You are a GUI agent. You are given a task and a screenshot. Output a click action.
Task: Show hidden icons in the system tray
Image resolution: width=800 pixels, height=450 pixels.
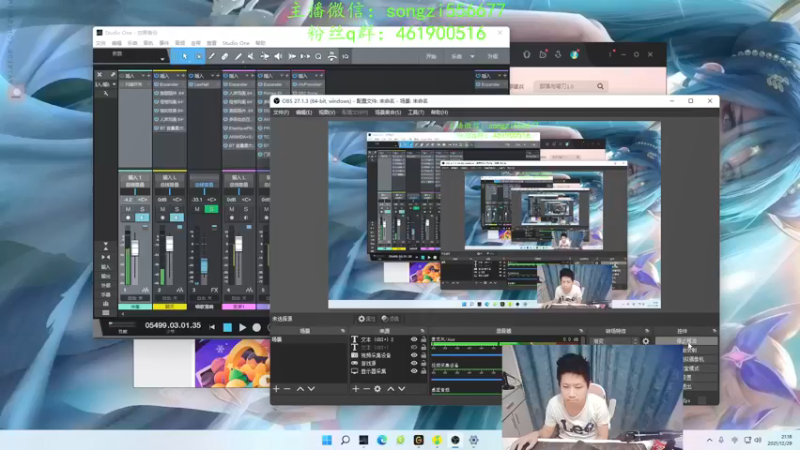click(x=709, y=440)
